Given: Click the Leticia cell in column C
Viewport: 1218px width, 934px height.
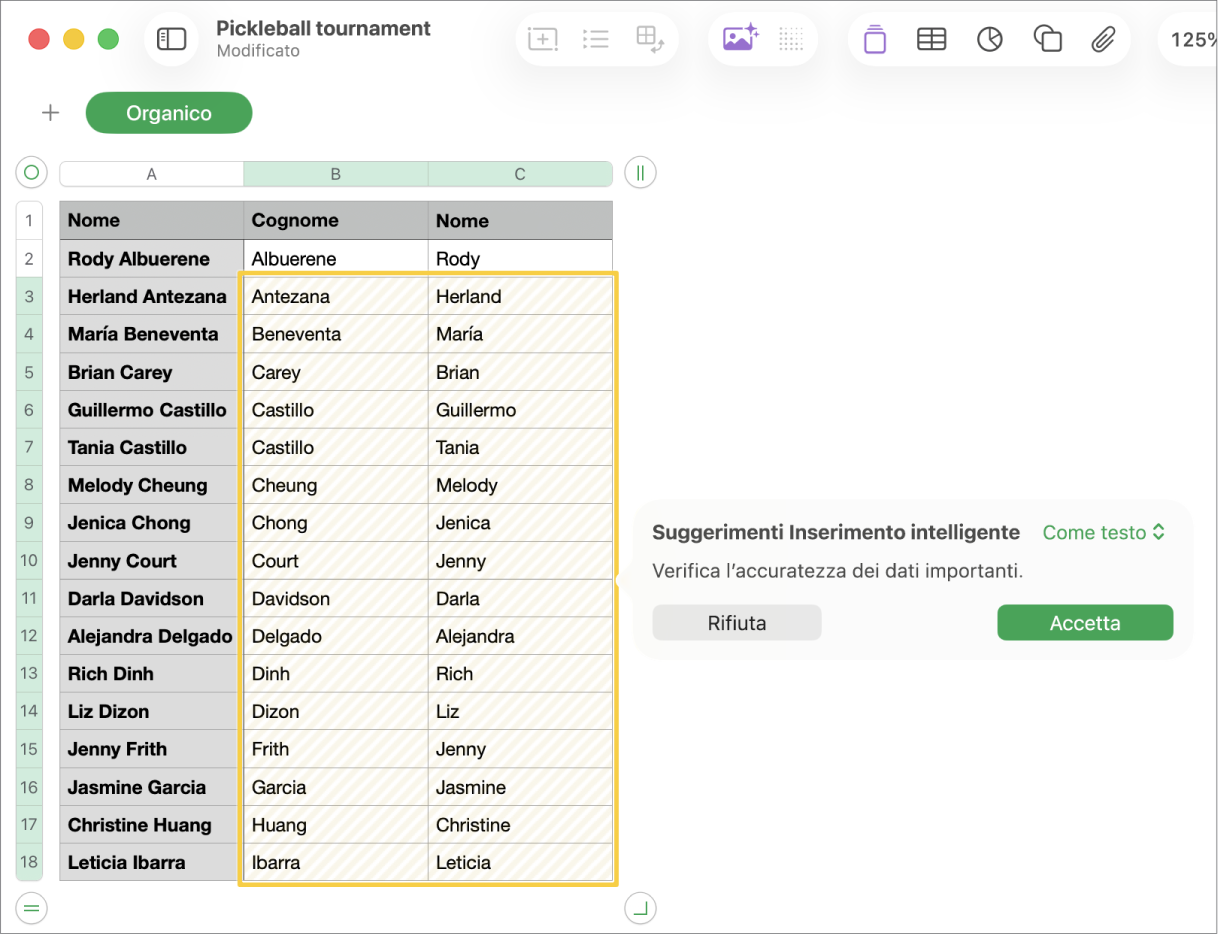Looking at the screenshot, I should point(520,862).
